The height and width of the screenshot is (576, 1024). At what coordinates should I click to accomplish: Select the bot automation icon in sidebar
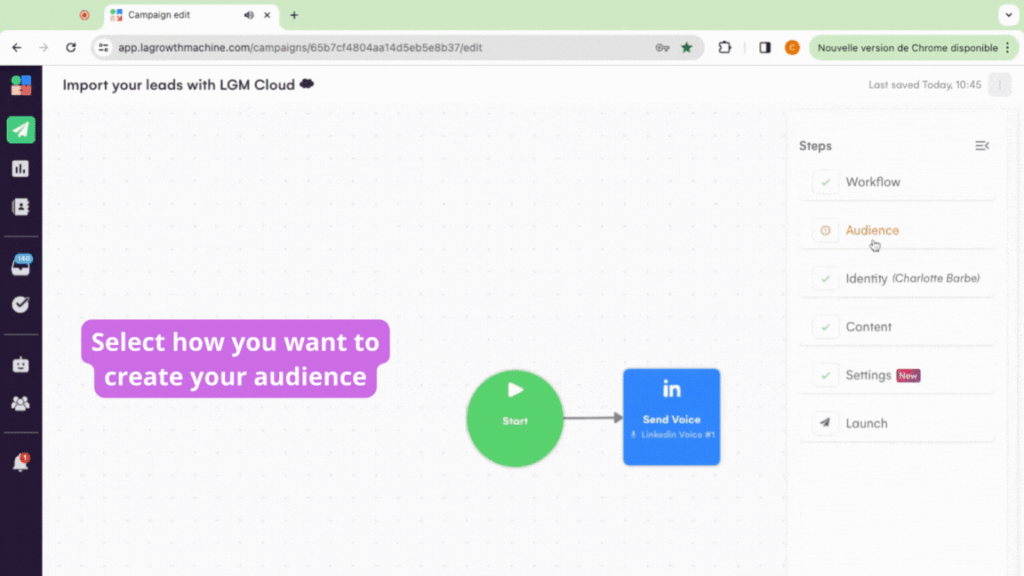(21, 364)
